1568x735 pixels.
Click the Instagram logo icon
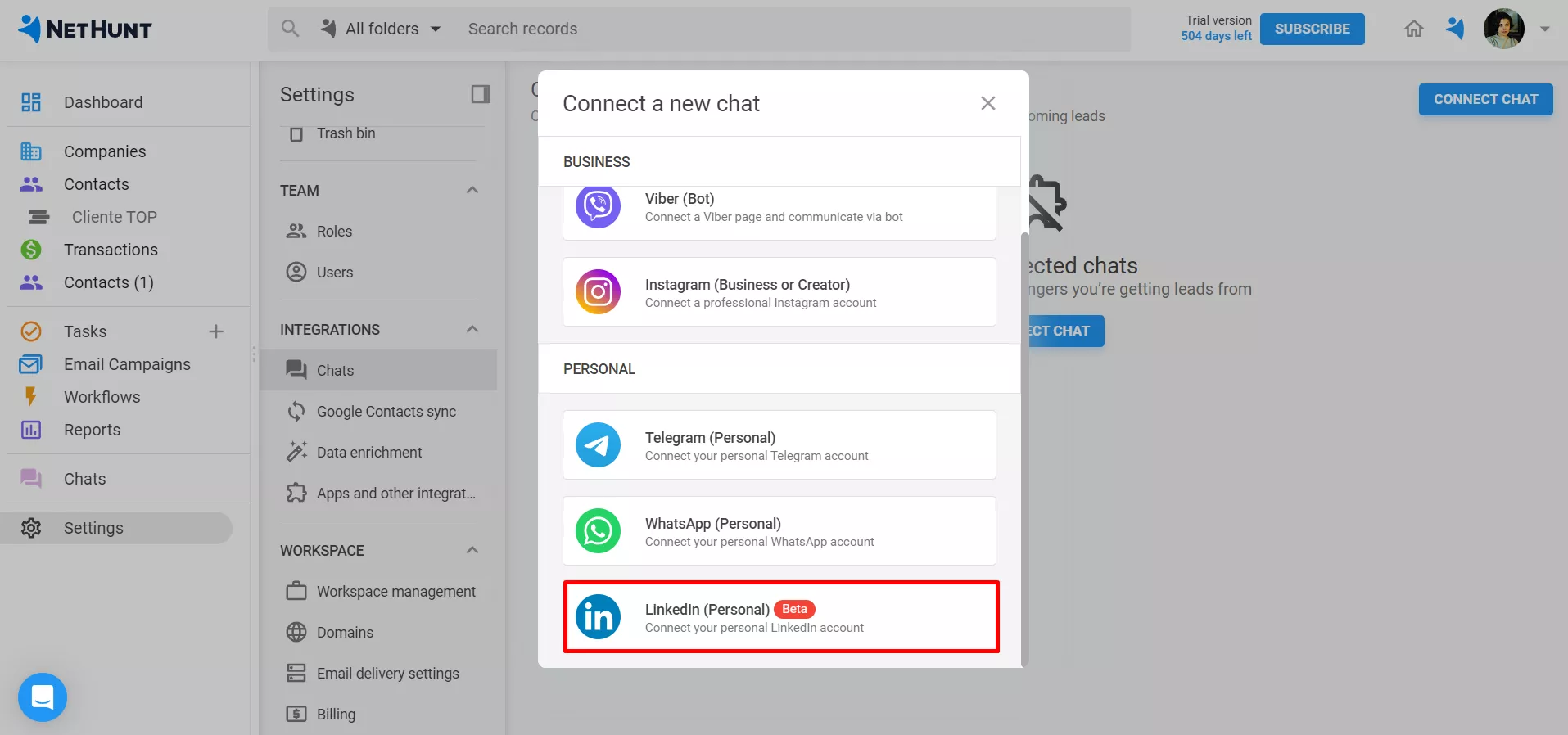tap(598, 291)
